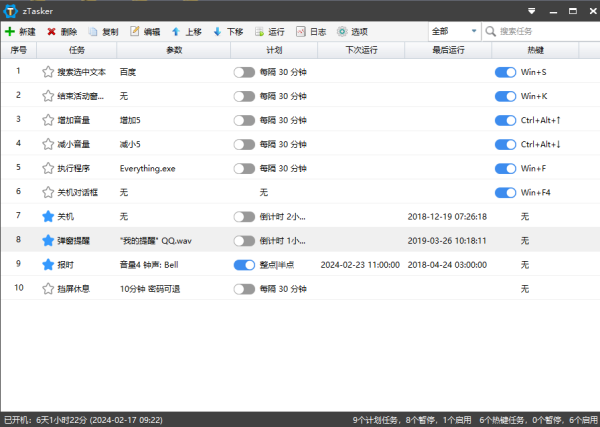Sort by the 最后运行 column header
Screen dimensions: 600x427
[x=448, y=50]
